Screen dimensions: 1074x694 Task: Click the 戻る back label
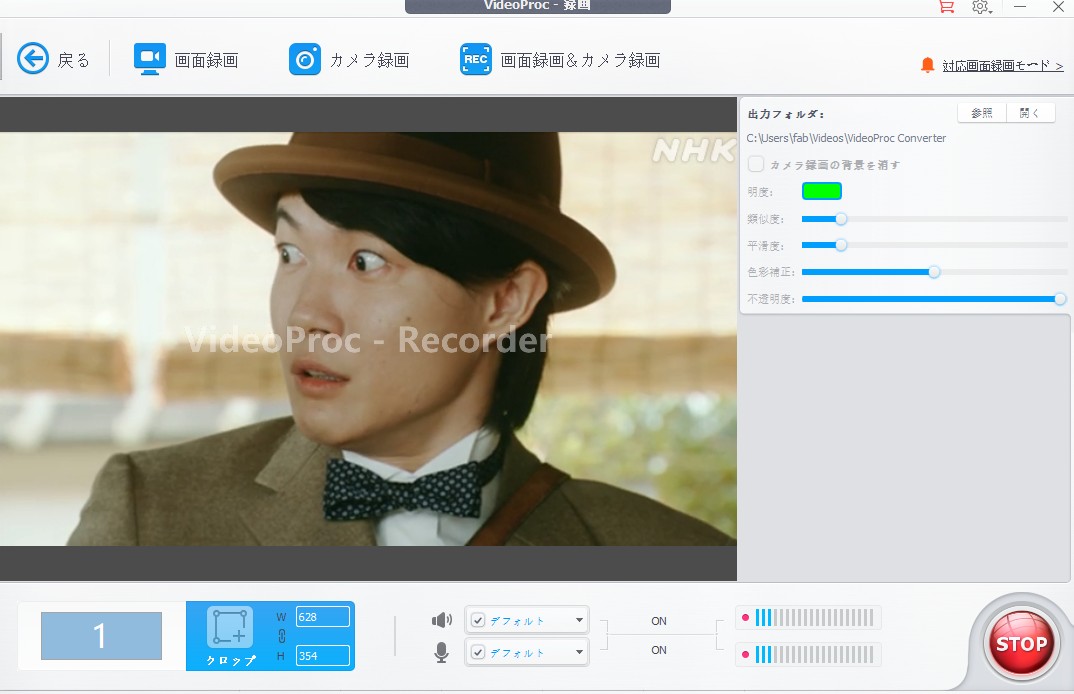tap(73, 60)
